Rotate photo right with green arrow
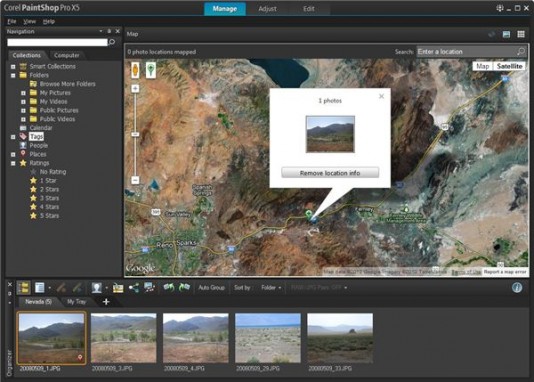The height and width of the screenshot is (382, 534). click(x=184, y=287)
